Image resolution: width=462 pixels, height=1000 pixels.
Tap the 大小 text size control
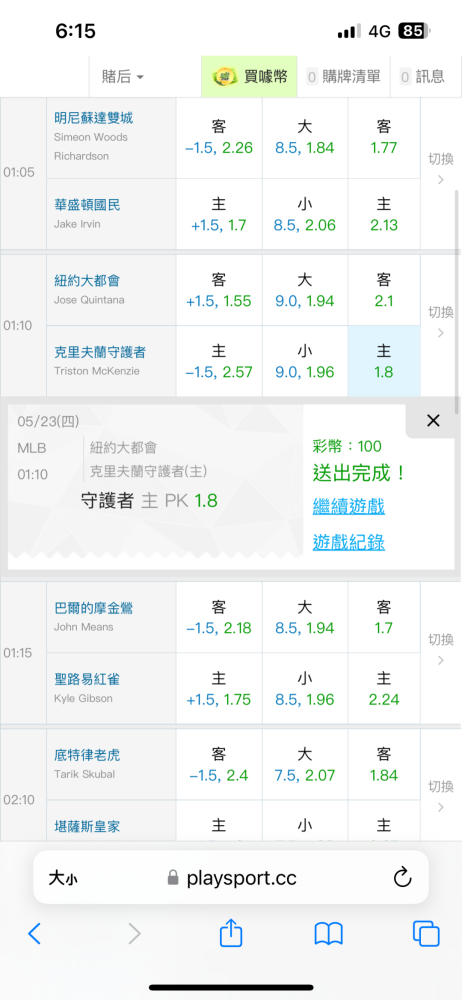(x=63, y=878)
